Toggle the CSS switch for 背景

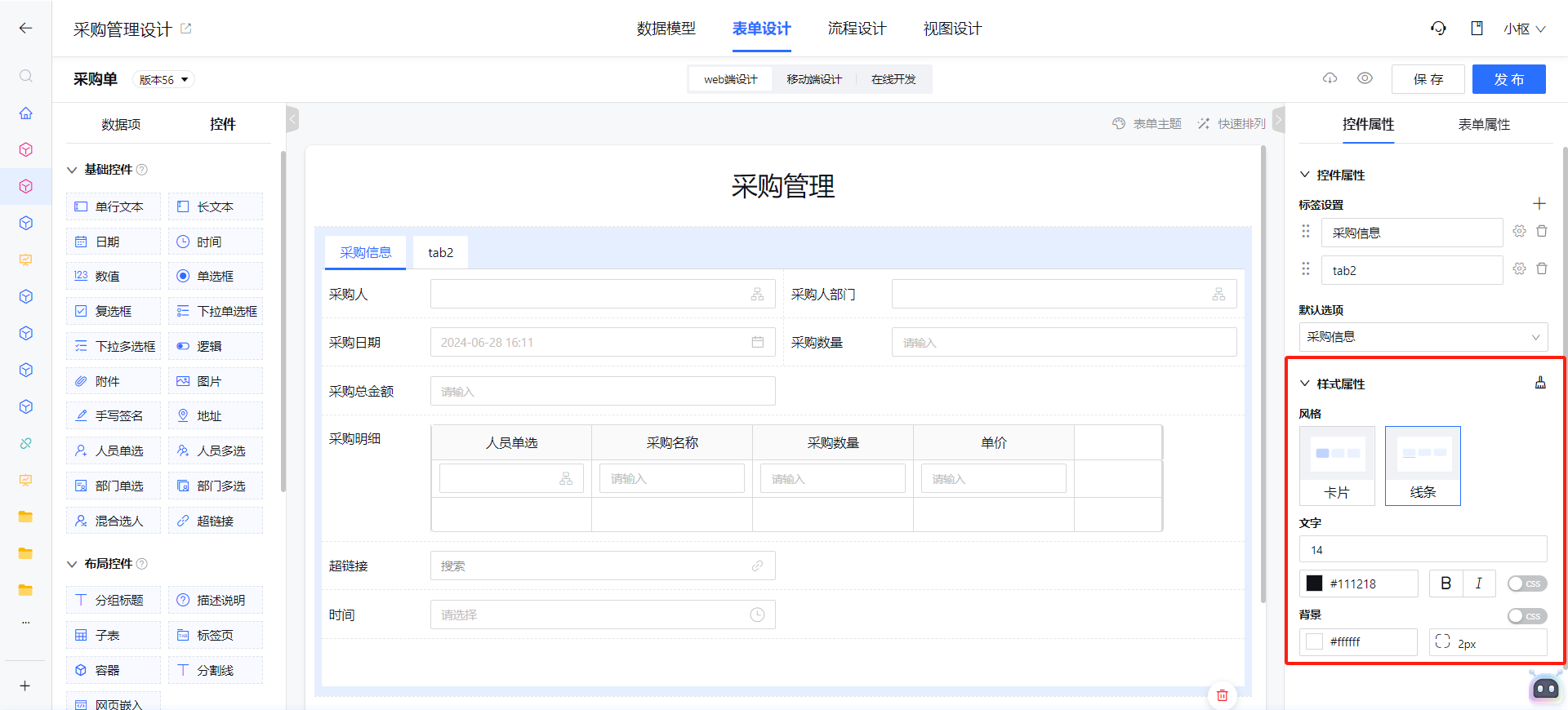pos(1527,616)
